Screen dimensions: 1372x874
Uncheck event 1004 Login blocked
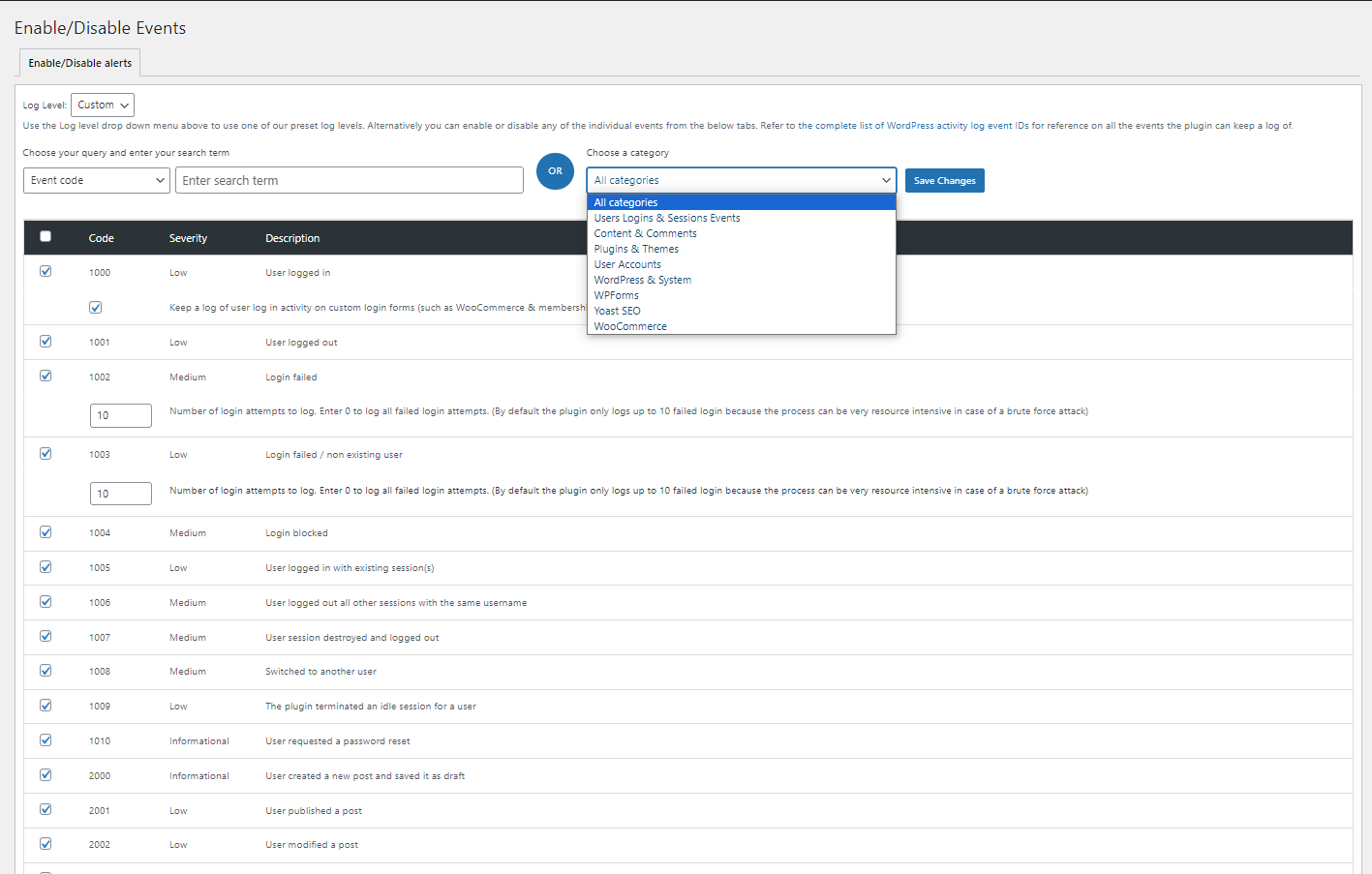click(x=46, y=531)
